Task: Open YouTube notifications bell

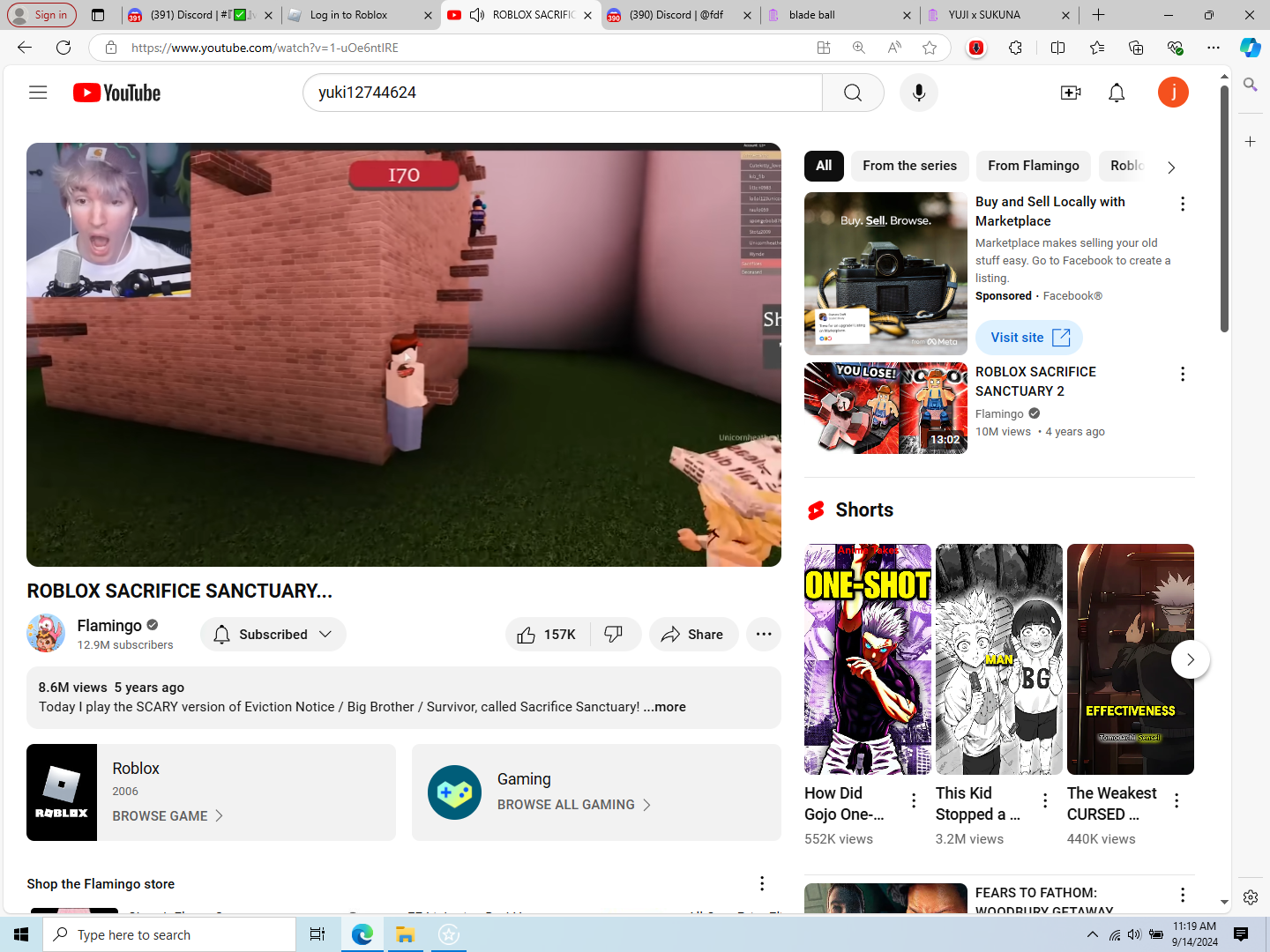Action: (1117, 93)
